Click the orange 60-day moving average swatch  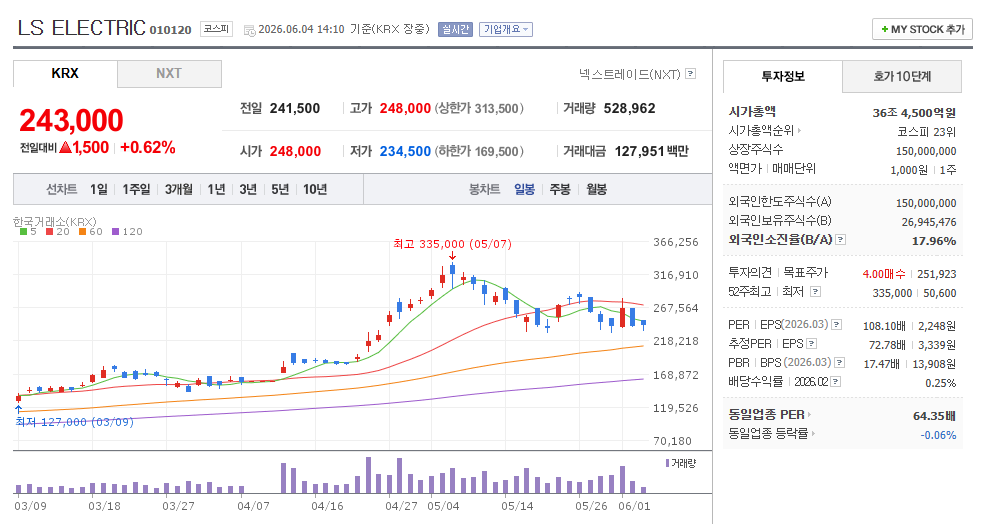coord(82,231)
